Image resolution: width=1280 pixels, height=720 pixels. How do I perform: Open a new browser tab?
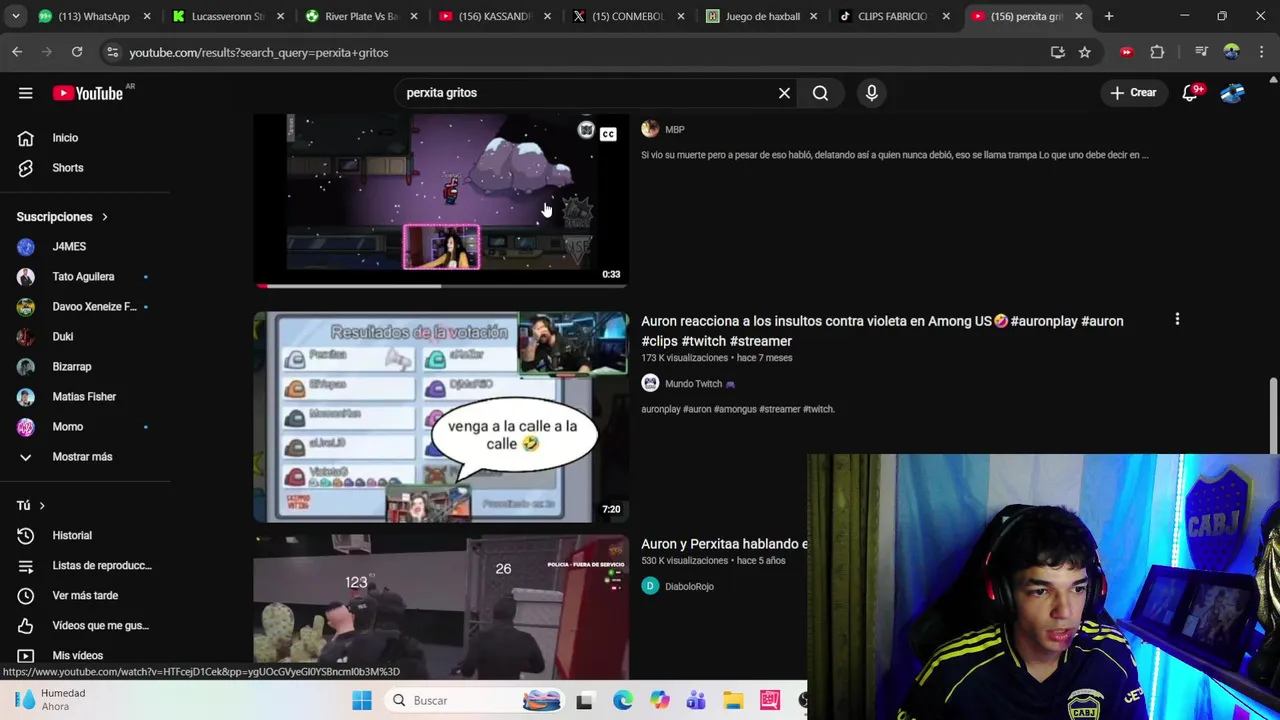point(1109,16)
